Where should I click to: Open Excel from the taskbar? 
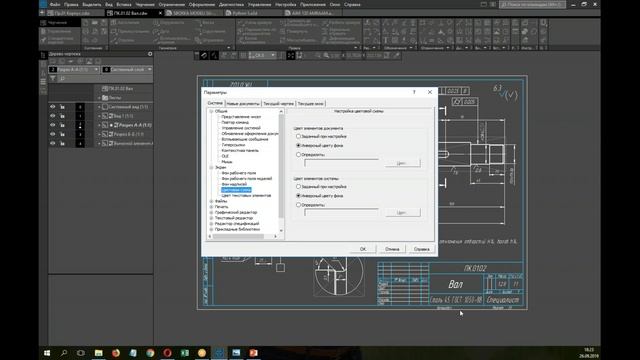click(x=184, y=353)
